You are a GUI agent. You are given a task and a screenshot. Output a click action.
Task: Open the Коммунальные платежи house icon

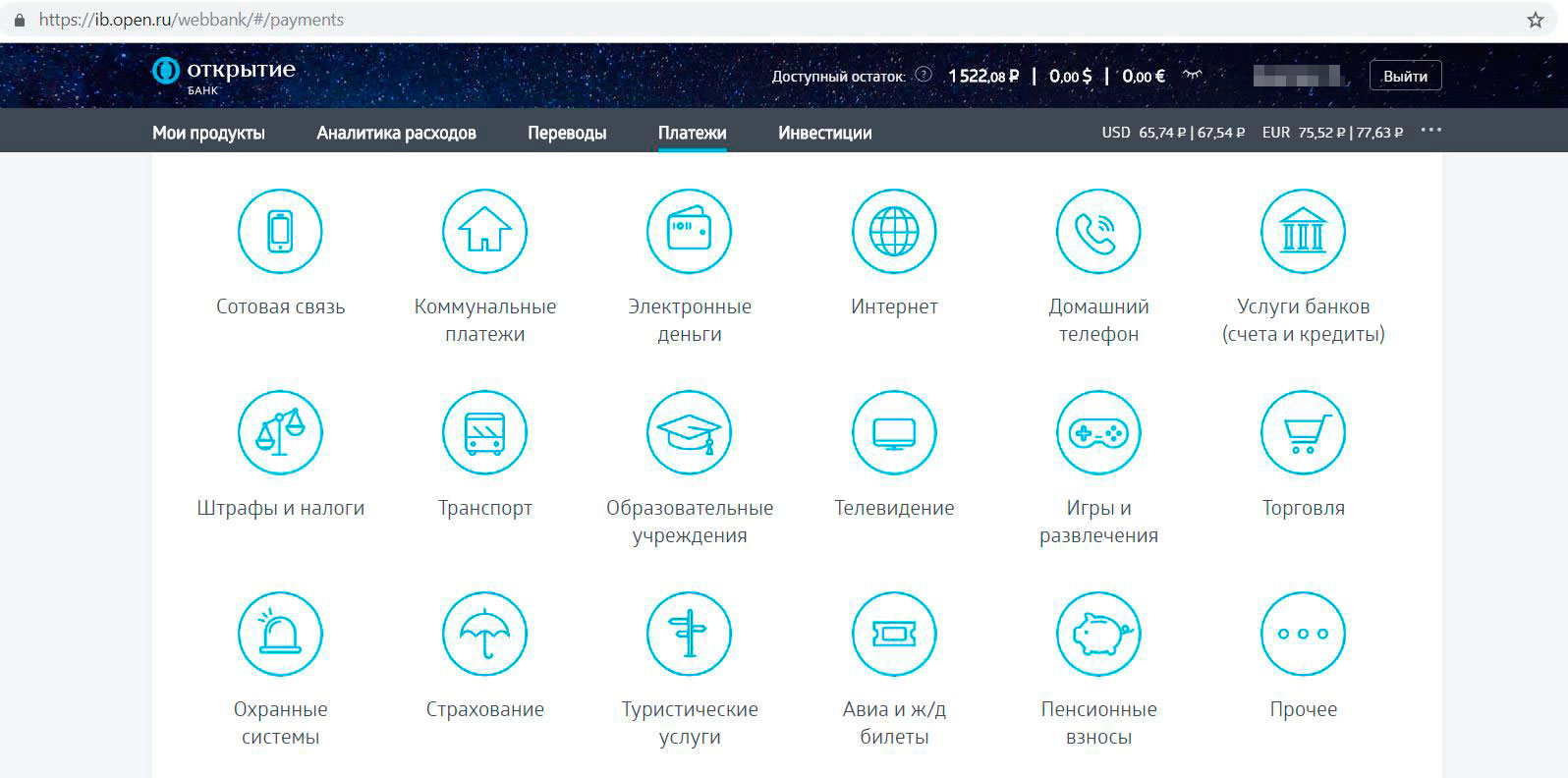click(x=484, y=231)
